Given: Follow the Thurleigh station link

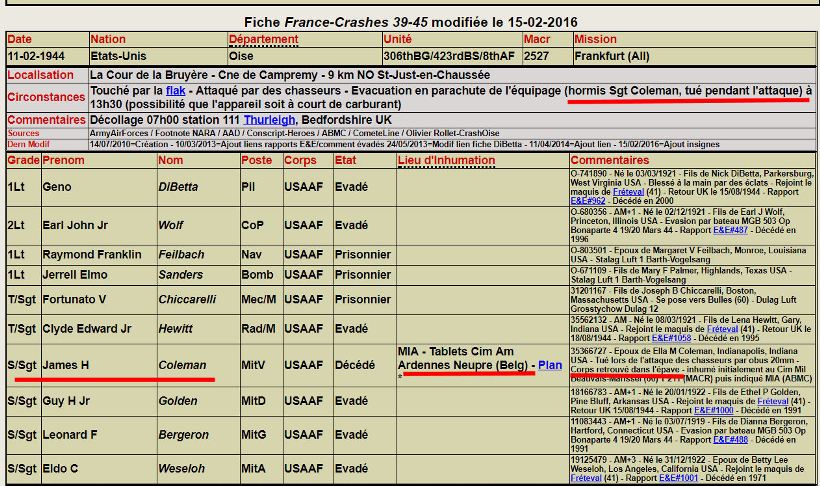Looking at the screenshot, I should 269,120.
